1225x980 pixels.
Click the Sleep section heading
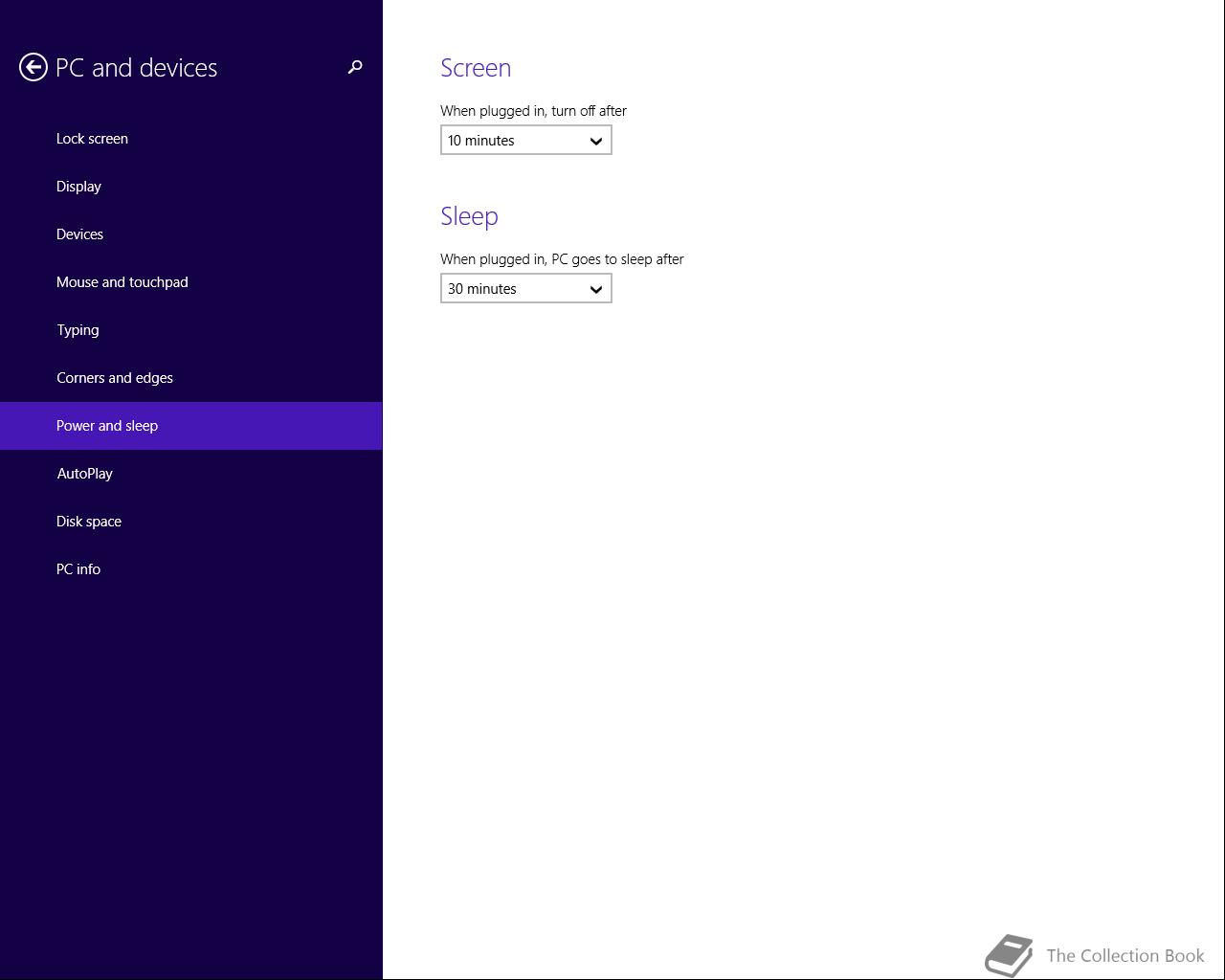tap(469, 216)
